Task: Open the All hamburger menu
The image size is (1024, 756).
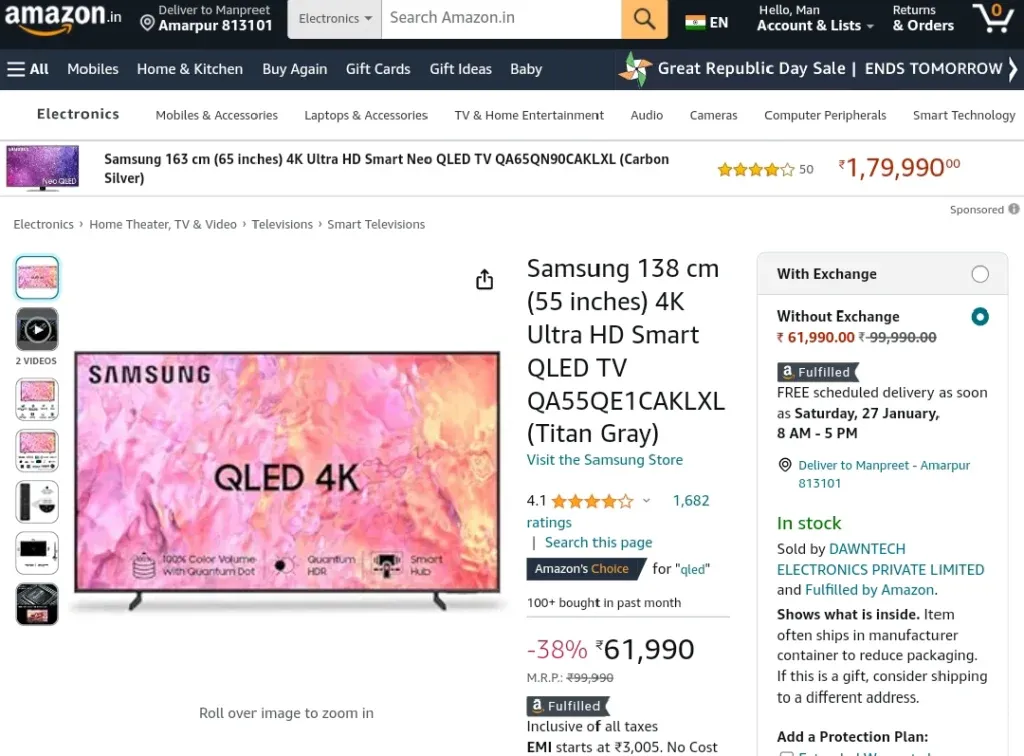Action: pos(28,69)
